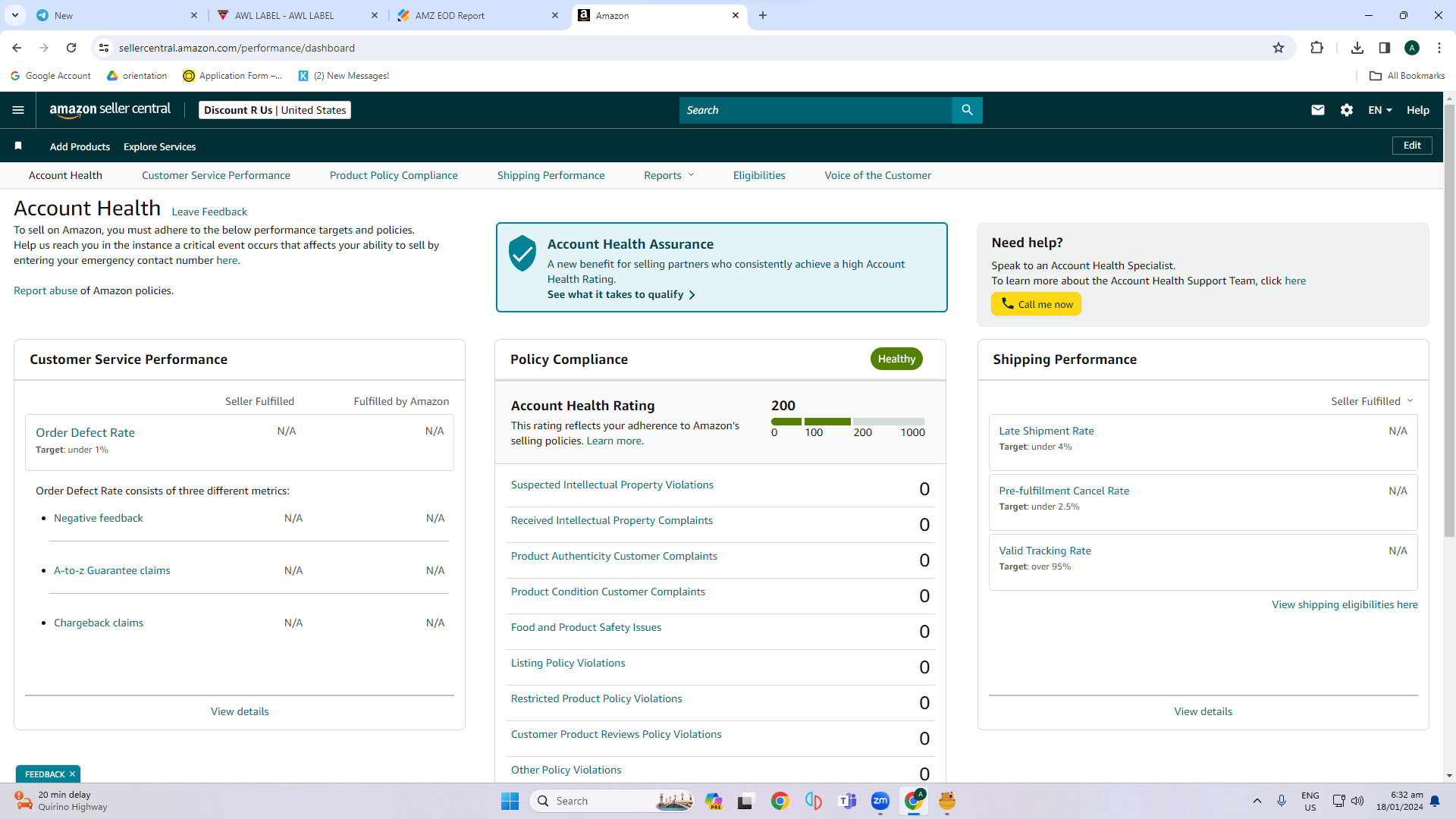Click the Edit button
This screenshot has height=819, width=1456.
pyautogui.click(x=1412, y=146)
